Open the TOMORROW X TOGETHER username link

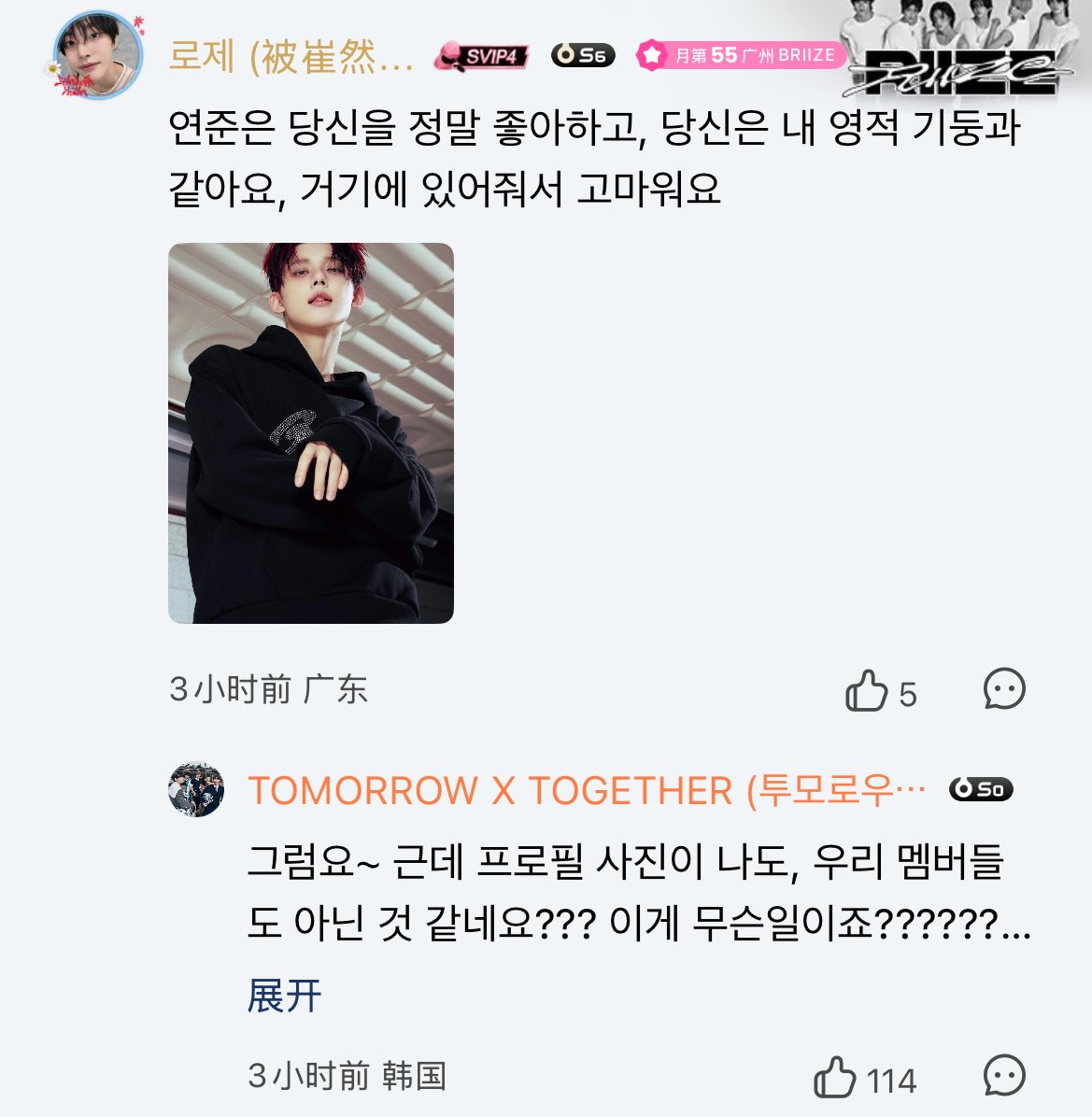pyautogui.click(x=587, y=791)
